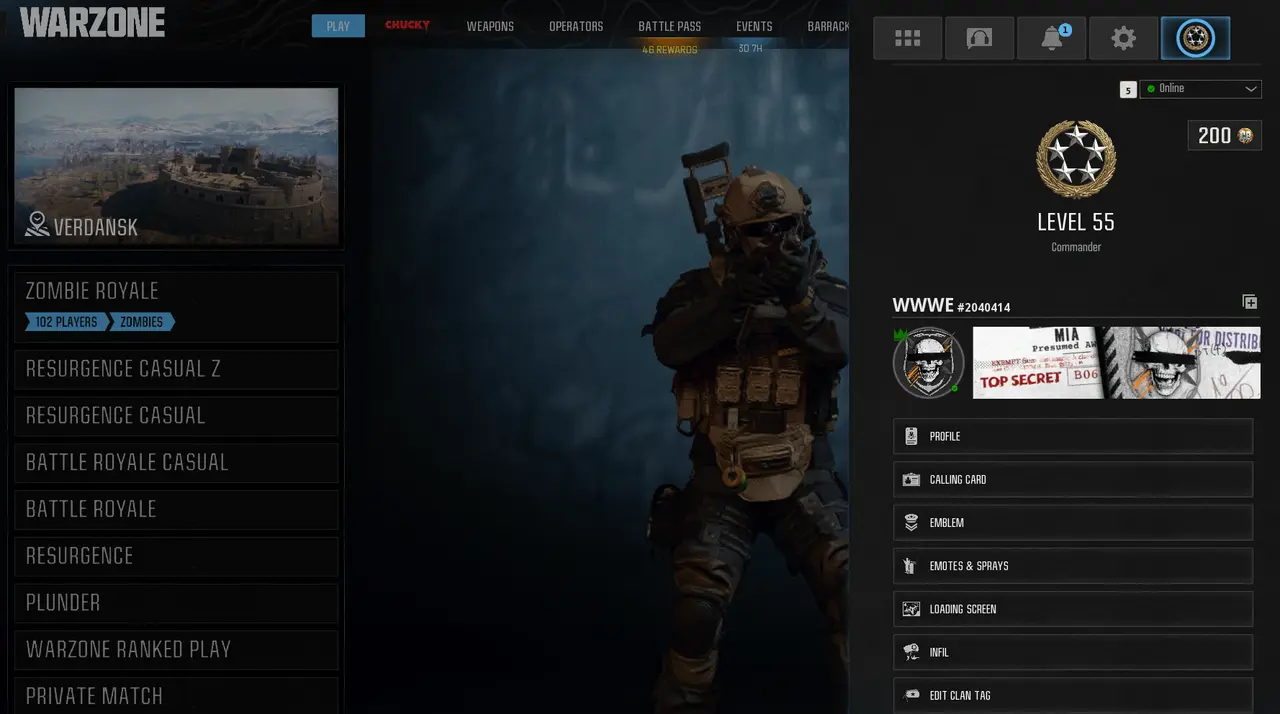
Task: Expand the Online status dropdown
Action: coord(1201,89)
